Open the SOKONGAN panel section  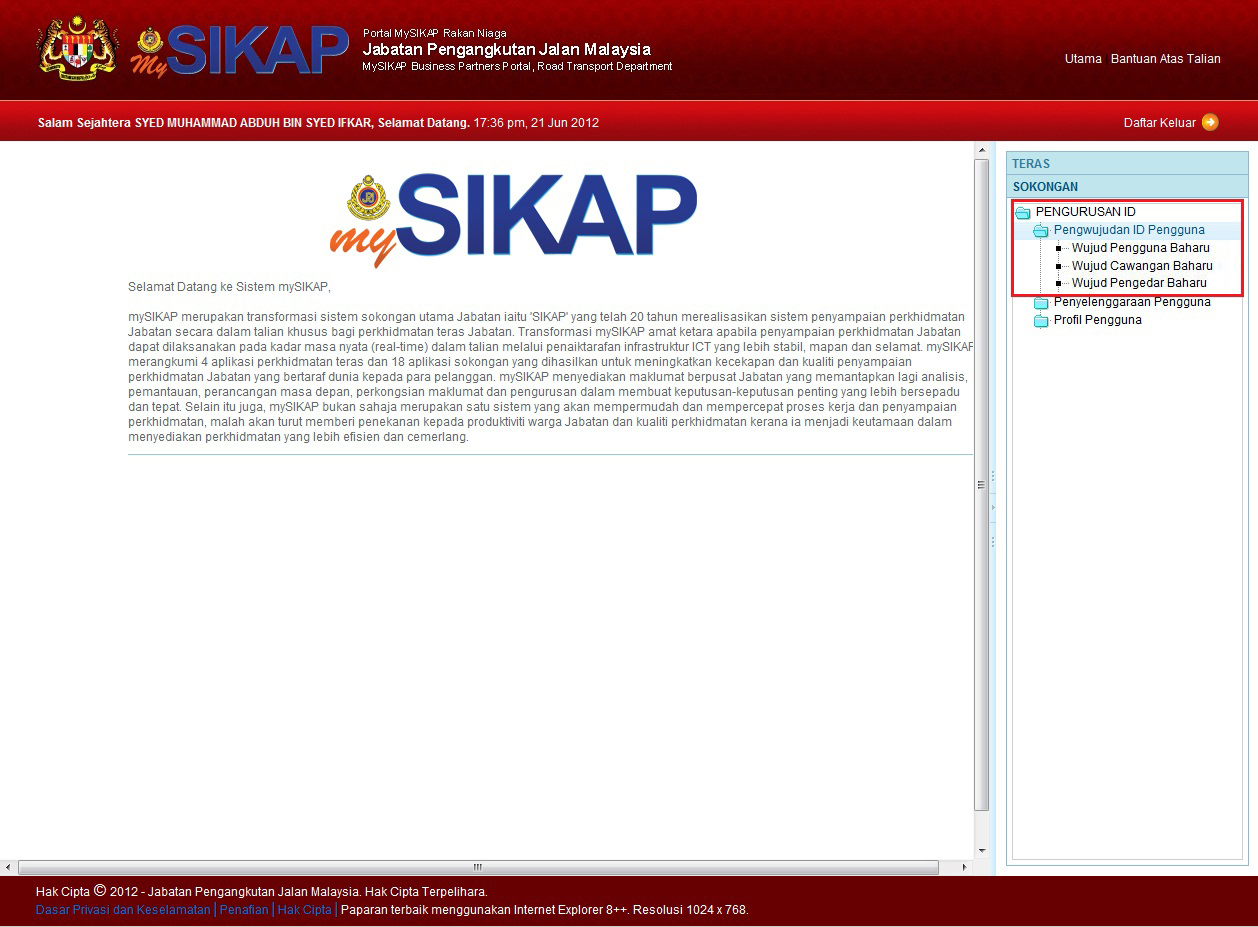1127,186
